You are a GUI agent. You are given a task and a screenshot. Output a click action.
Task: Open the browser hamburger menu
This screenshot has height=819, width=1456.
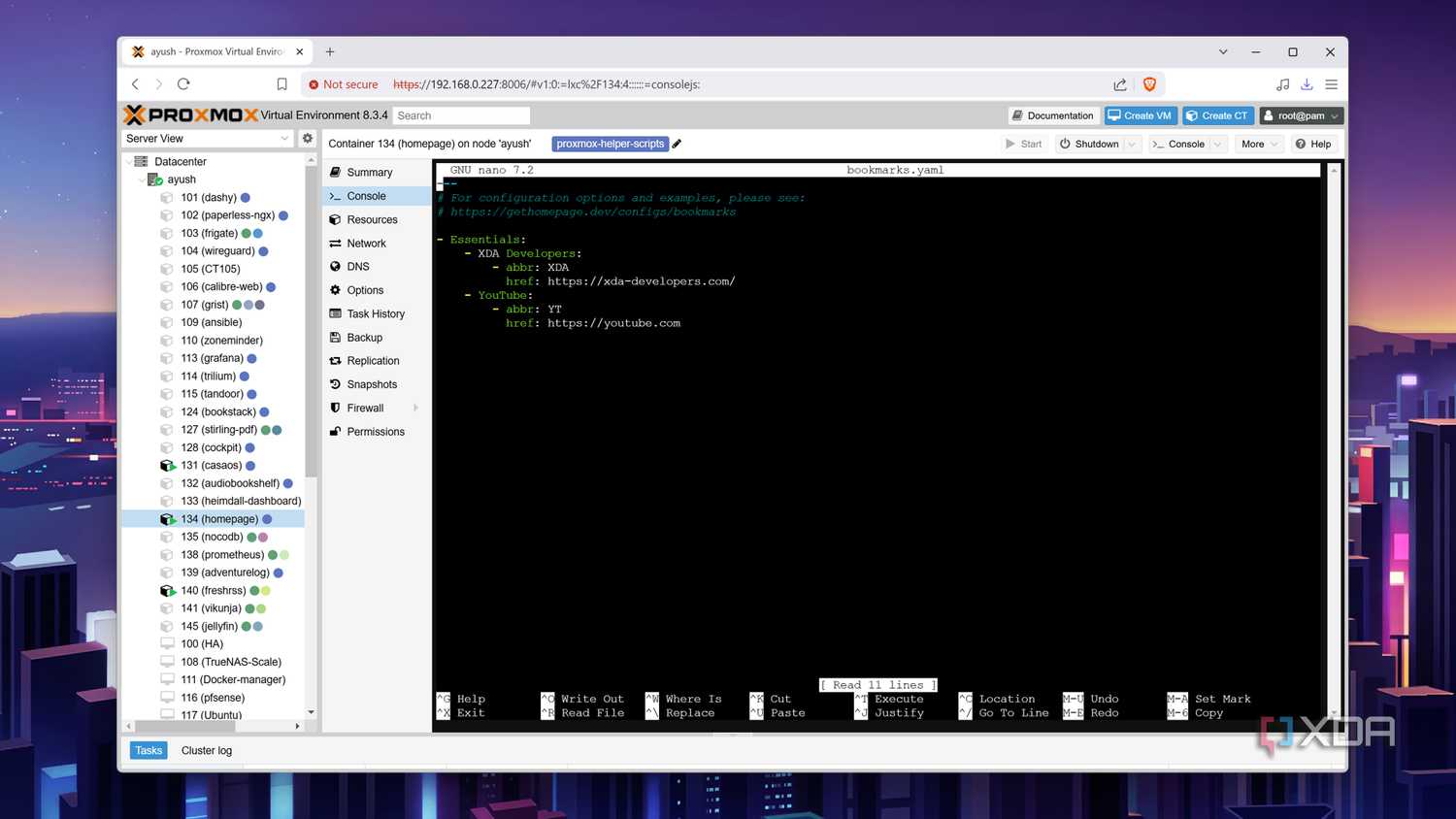coord(1331,84)
